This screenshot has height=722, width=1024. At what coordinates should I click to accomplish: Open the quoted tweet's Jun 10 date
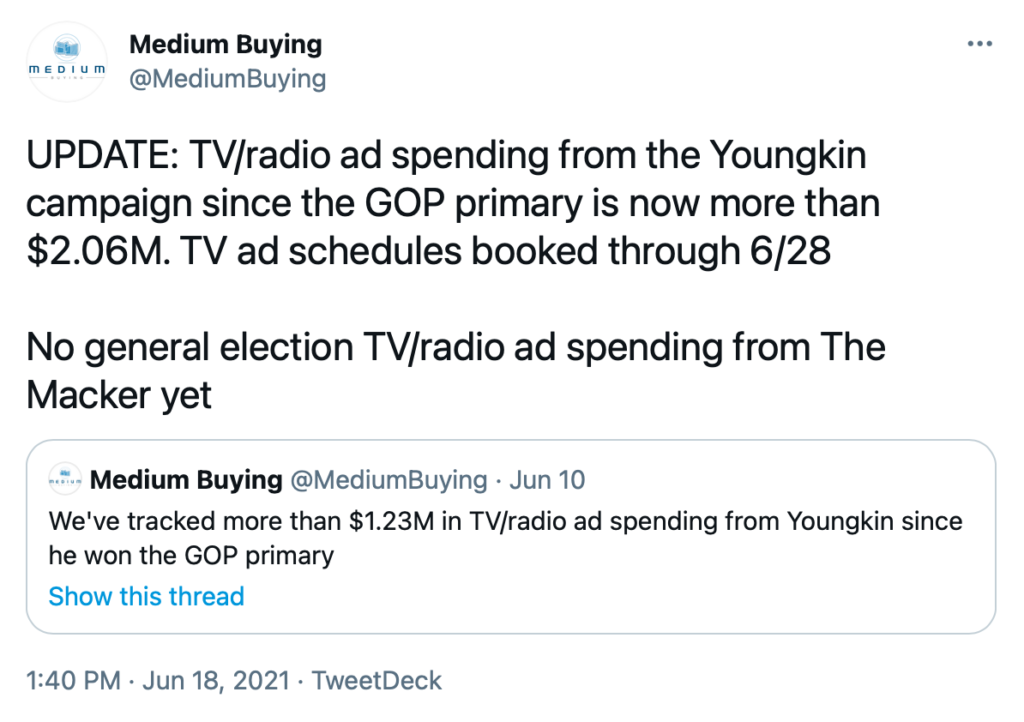(x=547, y=480)
